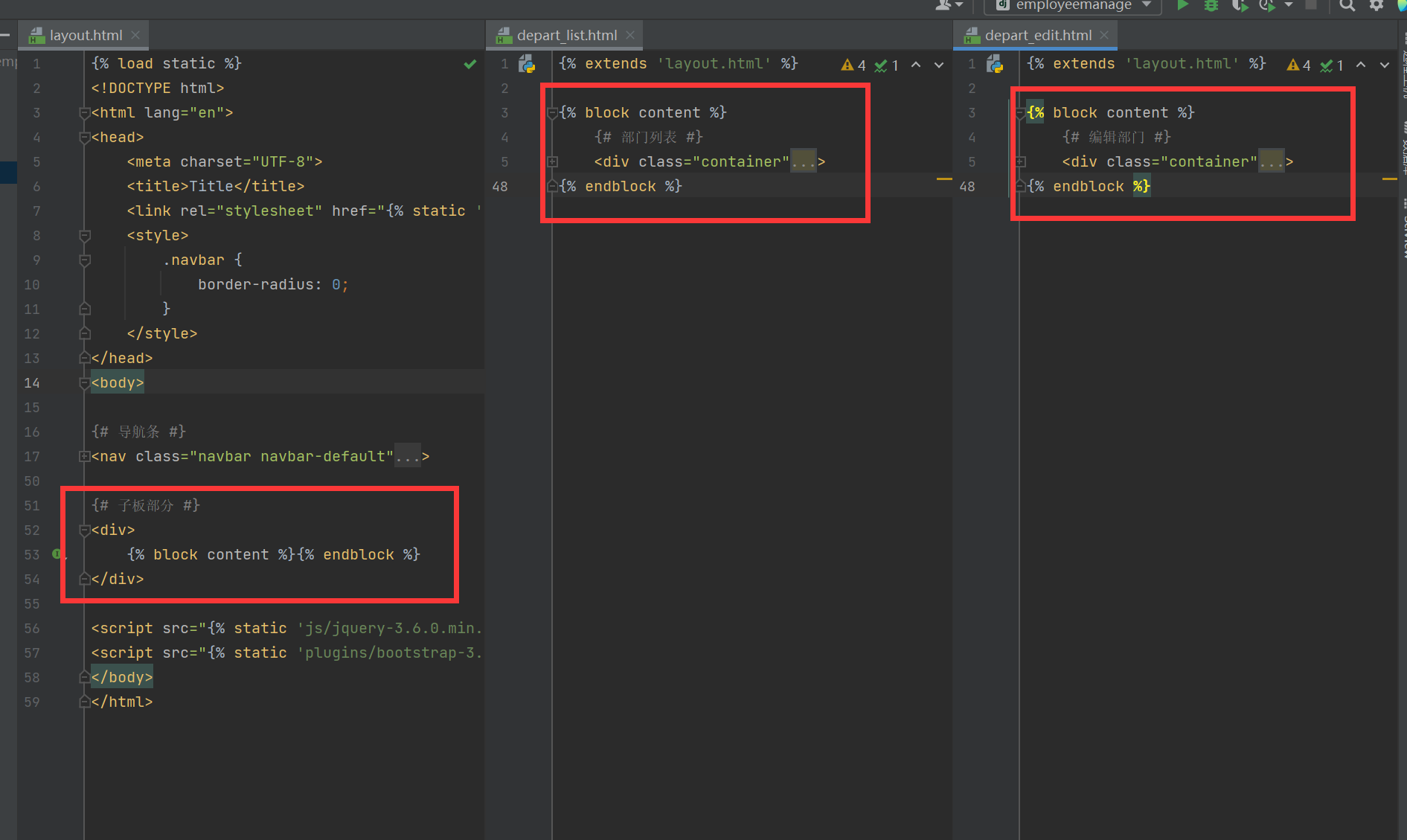Click the '<meta charset="UTF-8">' line
This screenshot has width=1407, height=840.
click(x=225, y=161)
